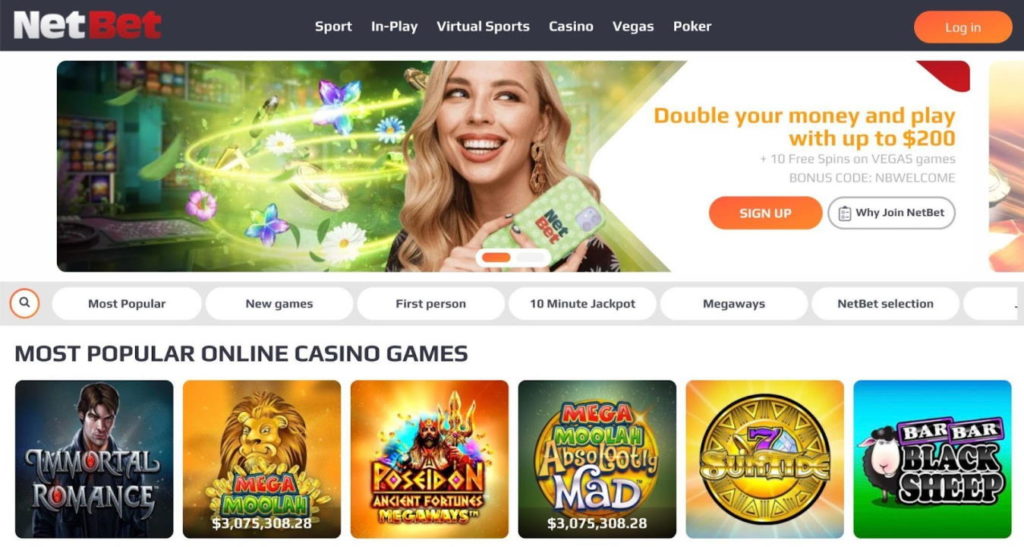Switch to the New games tab

279,304
